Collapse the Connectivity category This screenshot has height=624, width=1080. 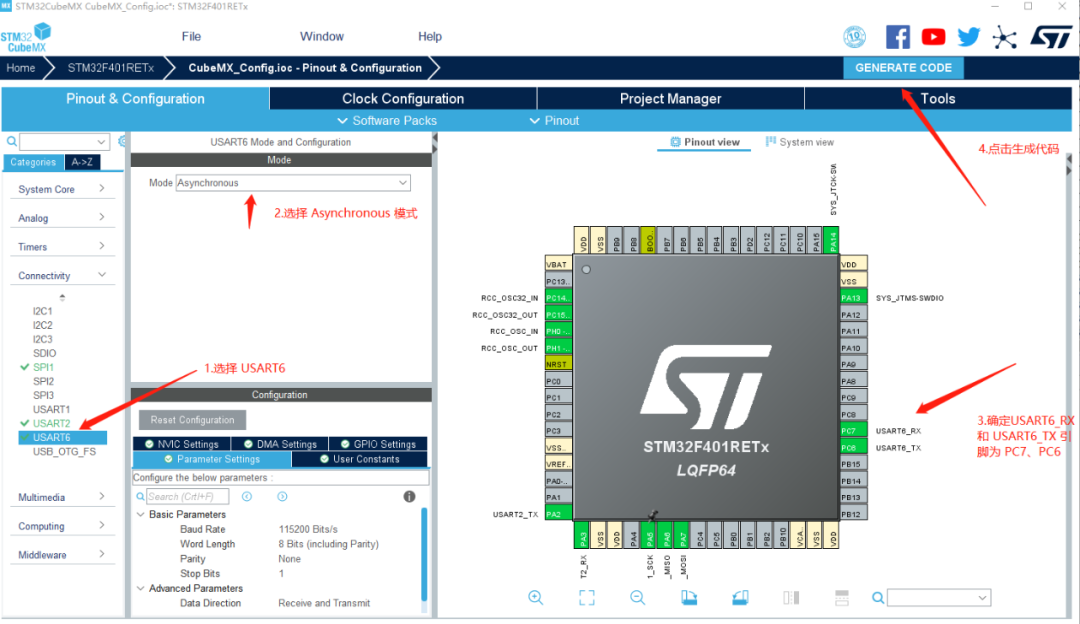[x=62, y=275]
